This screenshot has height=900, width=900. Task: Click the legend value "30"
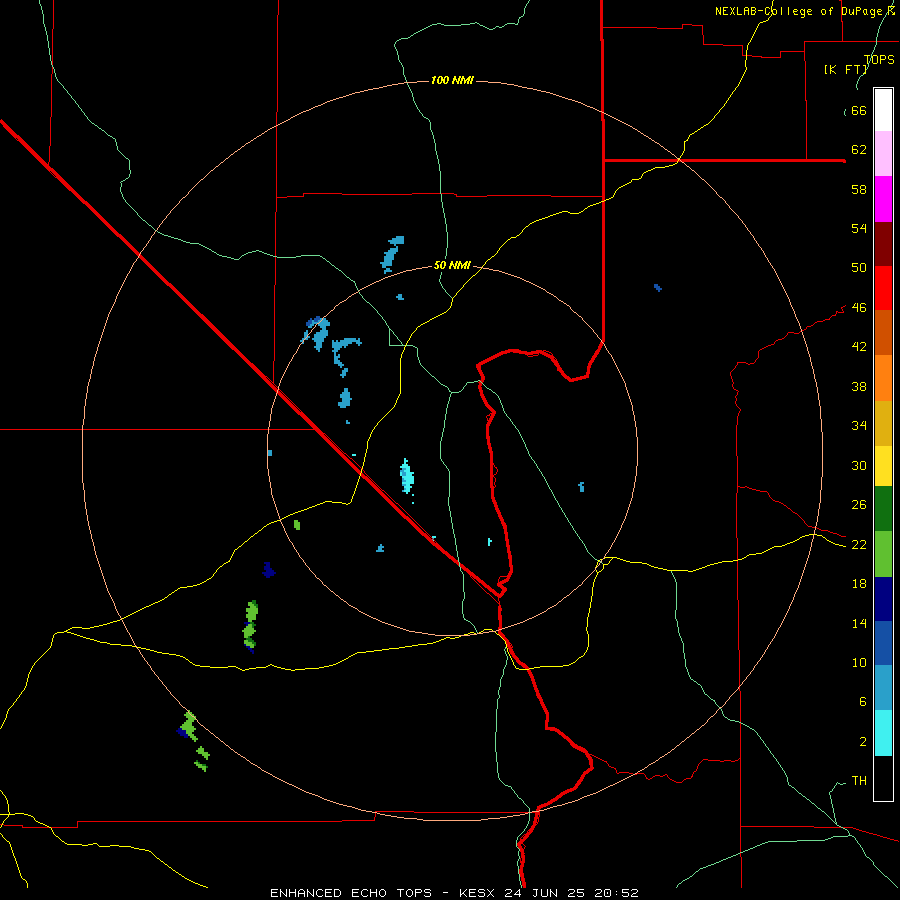pyautogui.click(x=859, y=465)
